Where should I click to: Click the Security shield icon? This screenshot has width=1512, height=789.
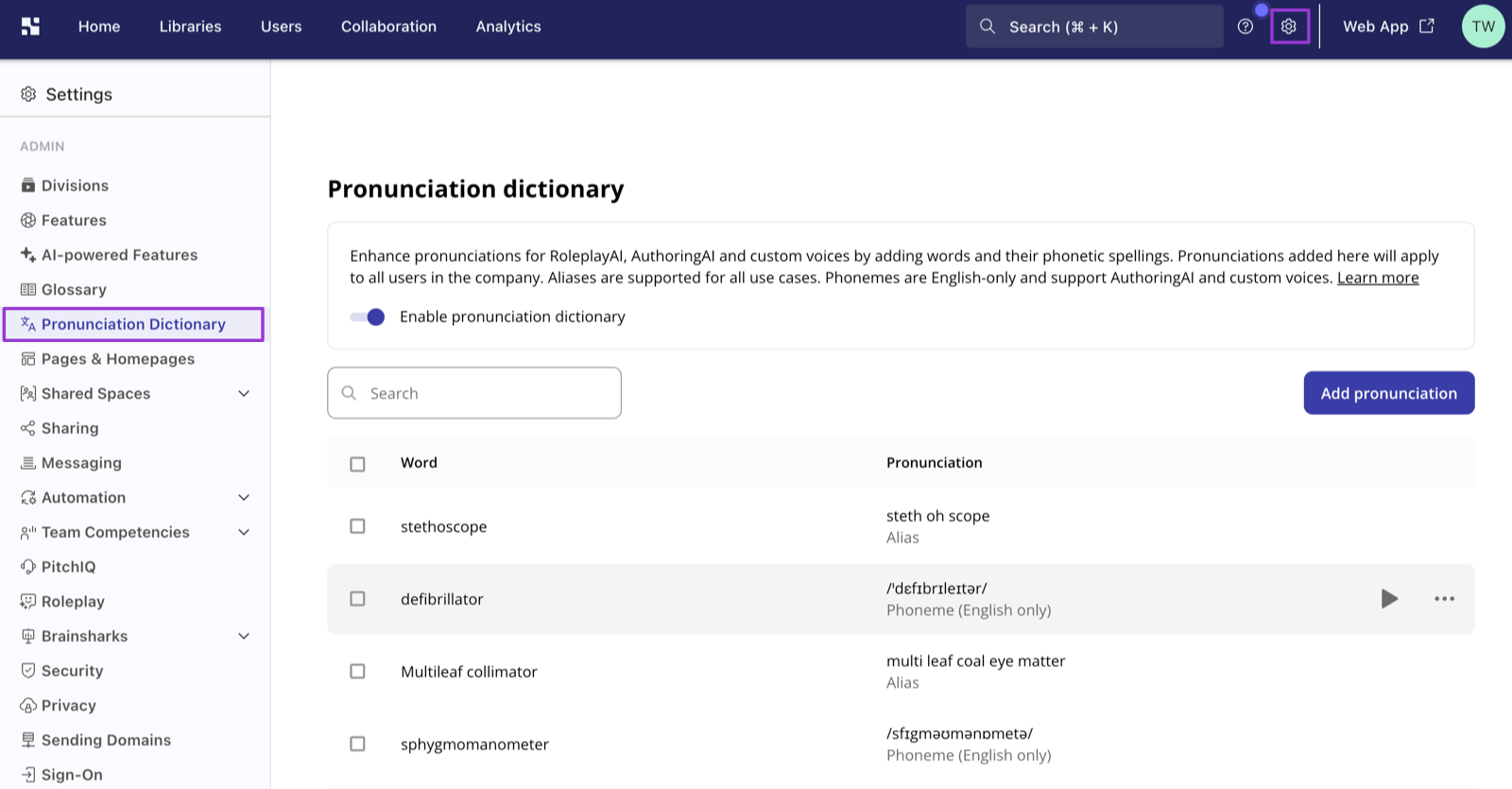(28, 671)
